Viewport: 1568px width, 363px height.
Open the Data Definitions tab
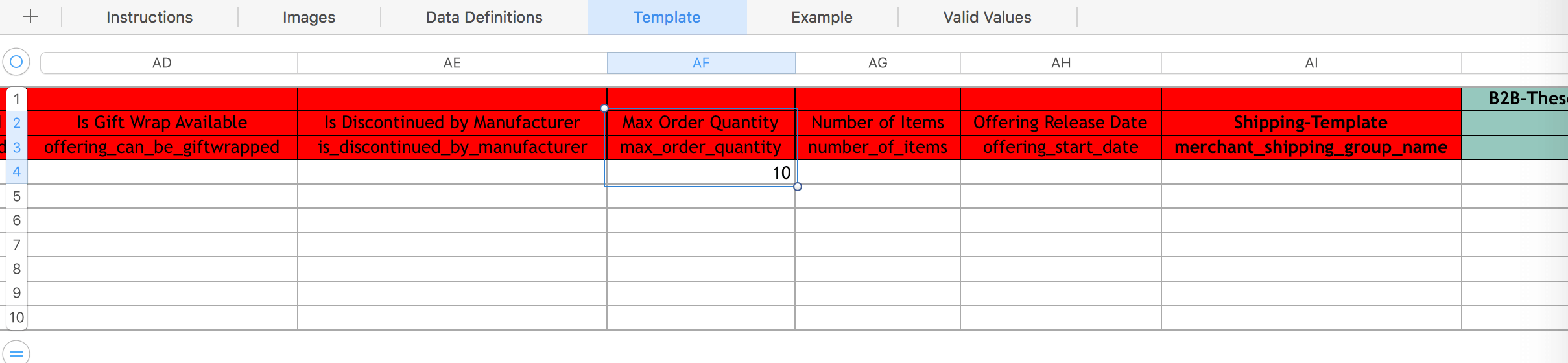(x=484, y=18)
